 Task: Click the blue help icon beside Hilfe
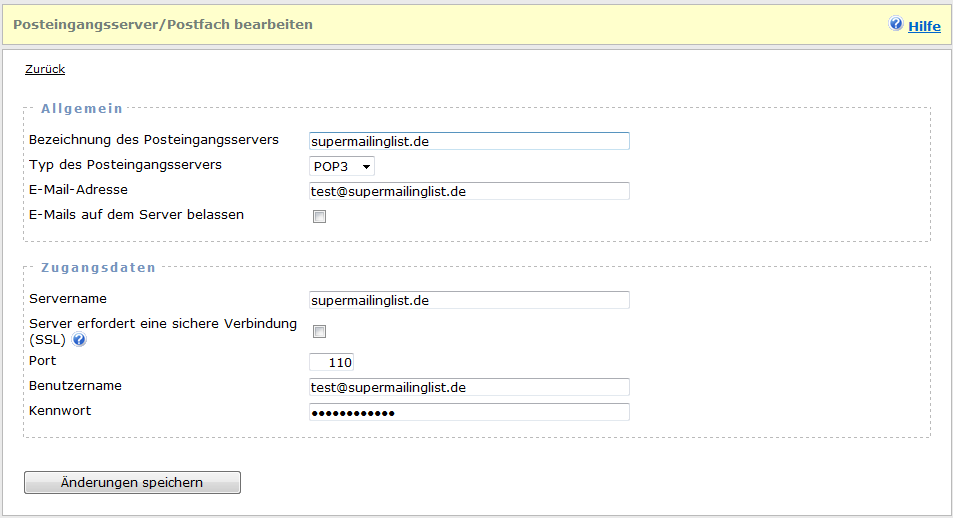[x=896, y=24]
